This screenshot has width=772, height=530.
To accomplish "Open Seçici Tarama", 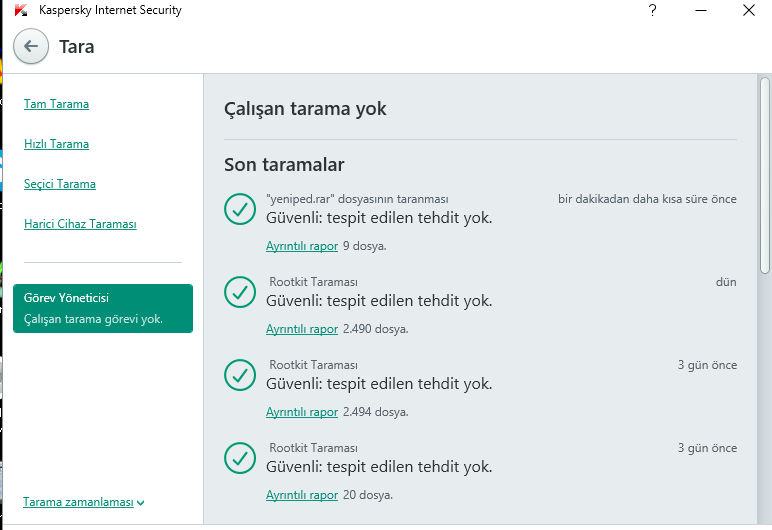I will tap(60, 184).
